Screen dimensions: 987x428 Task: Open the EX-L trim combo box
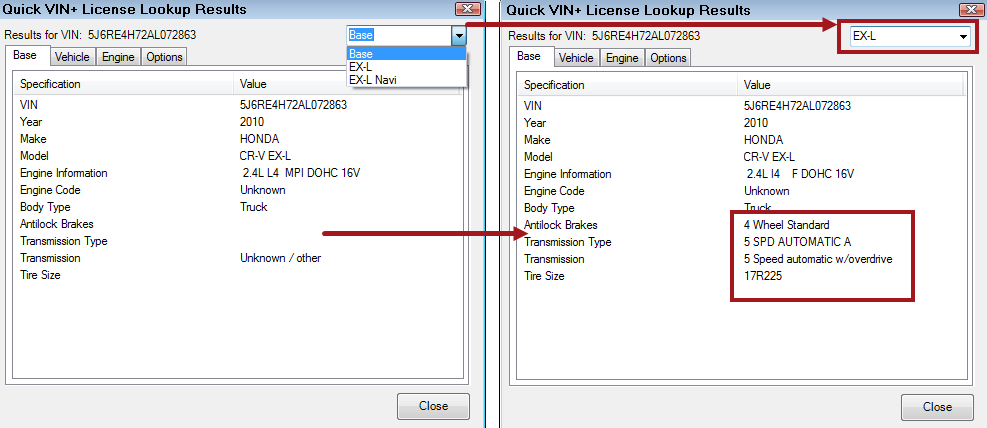(963, 36)
